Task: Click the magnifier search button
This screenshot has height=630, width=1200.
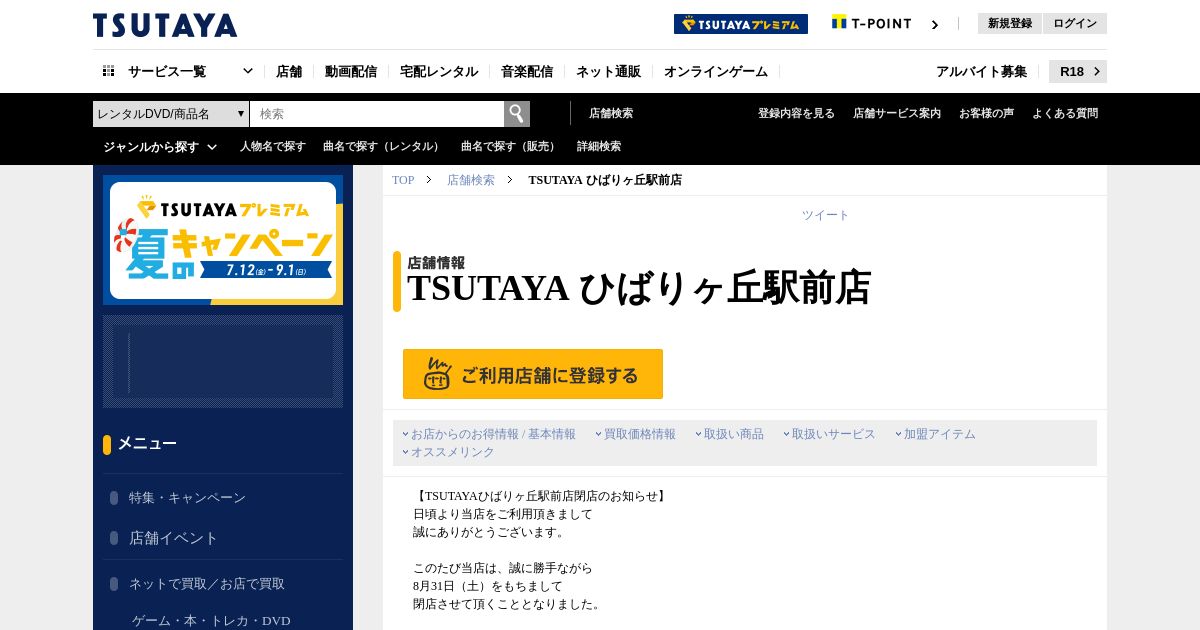Action: point(517,113)
